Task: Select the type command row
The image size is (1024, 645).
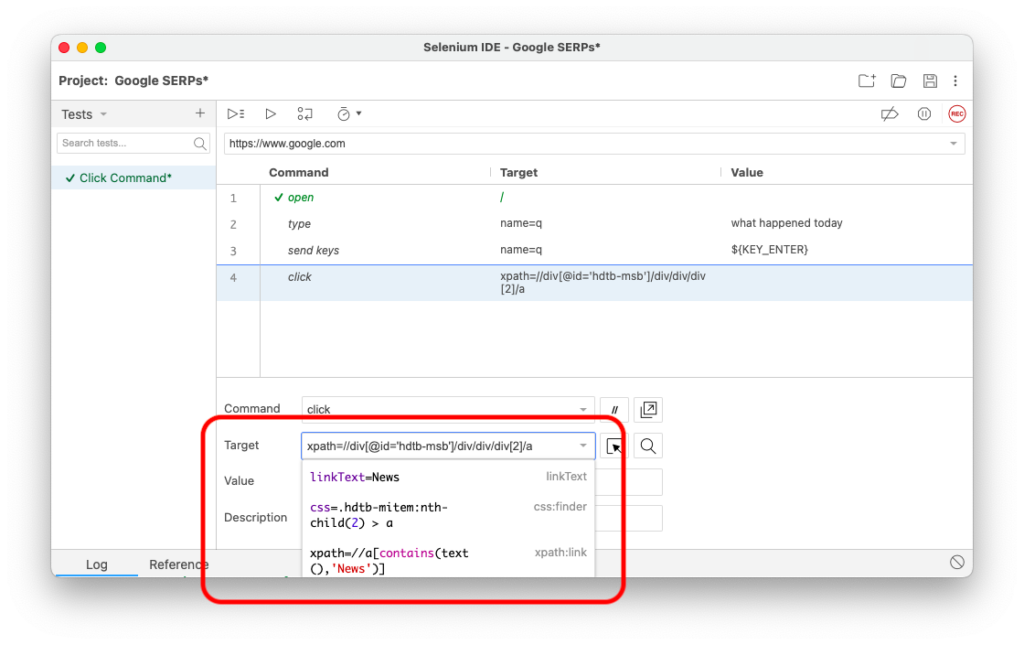Action: point(594,223)
